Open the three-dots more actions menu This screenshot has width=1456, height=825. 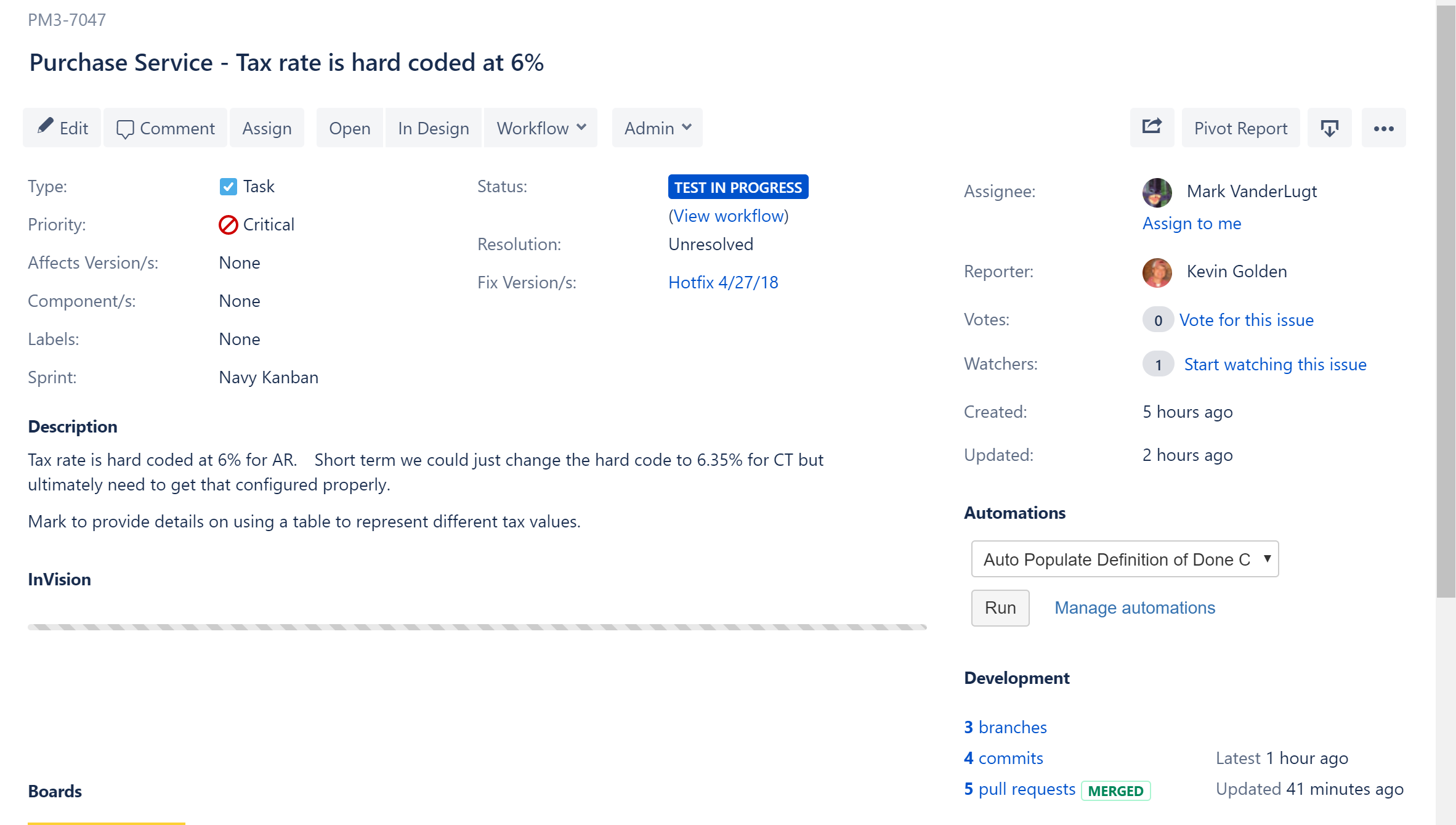tap(1383, 128)
